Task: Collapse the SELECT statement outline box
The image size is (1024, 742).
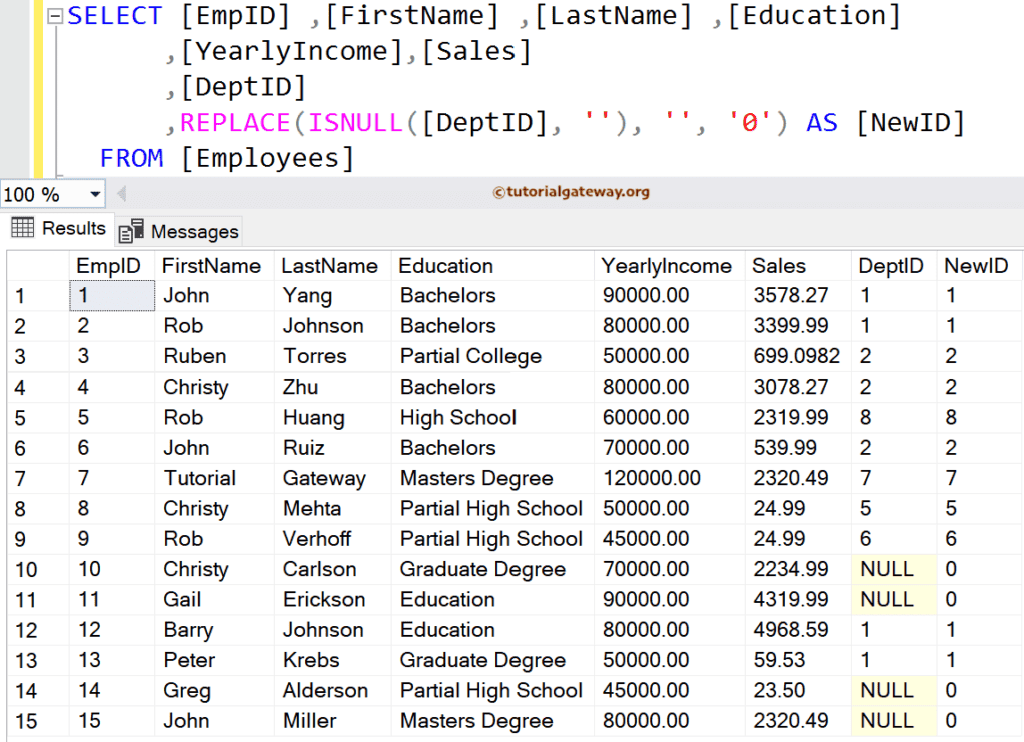Action: pyautogui.click(x=55, y=17)
